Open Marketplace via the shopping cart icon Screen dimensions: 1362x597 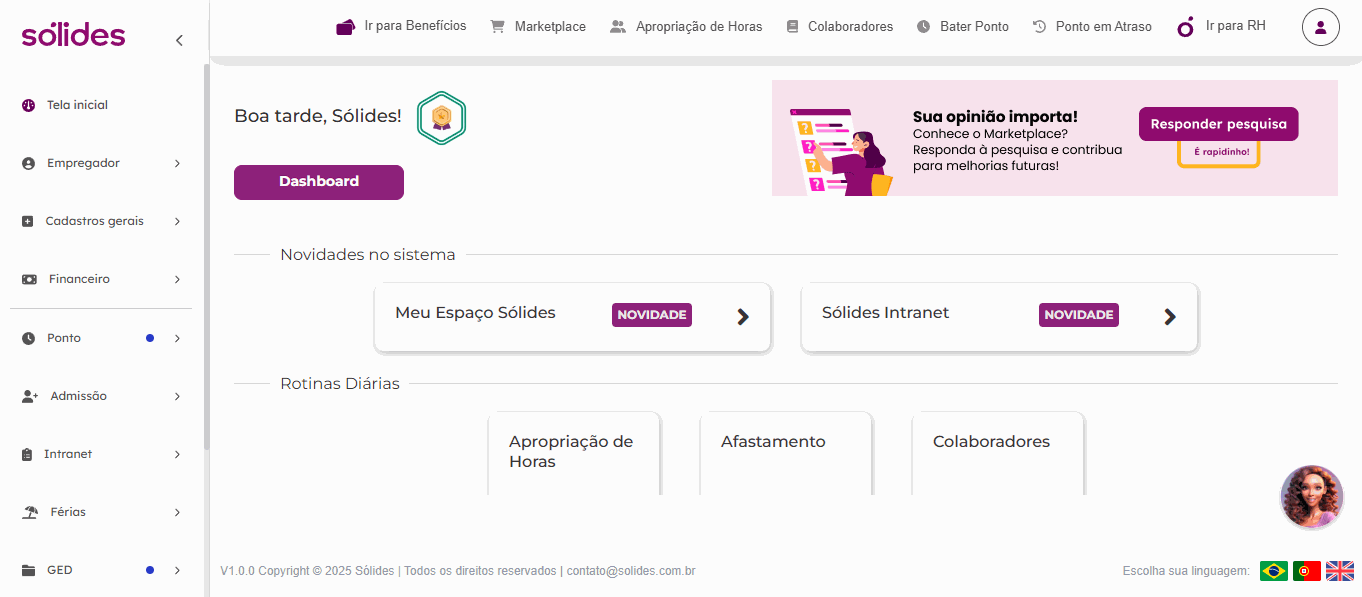[x=497, y=27]
